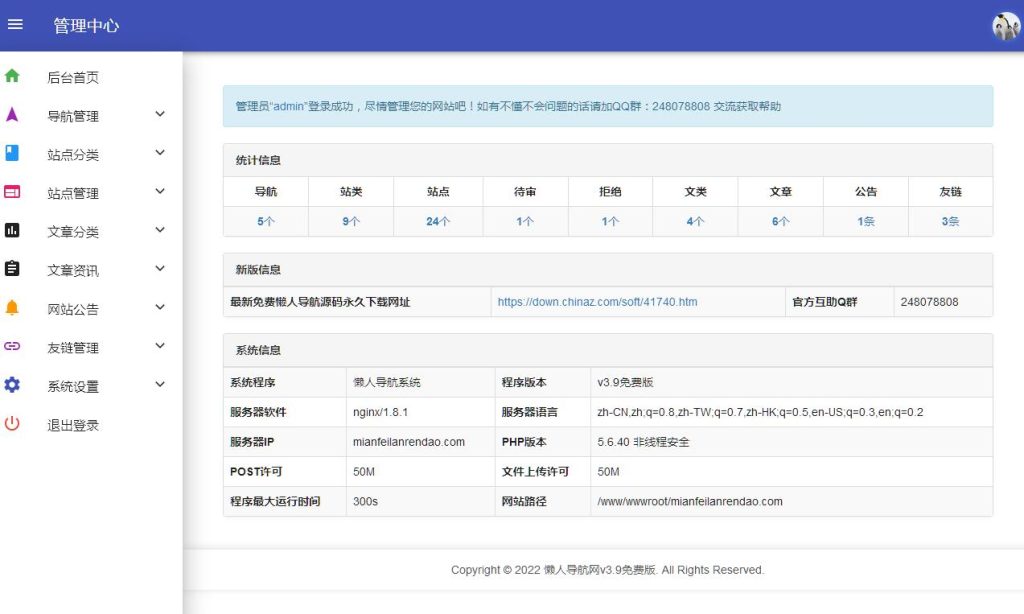1024x614 pixels.
Task: Click the 网站公告 bell notification icon
Action: click(x=11, y=308)
